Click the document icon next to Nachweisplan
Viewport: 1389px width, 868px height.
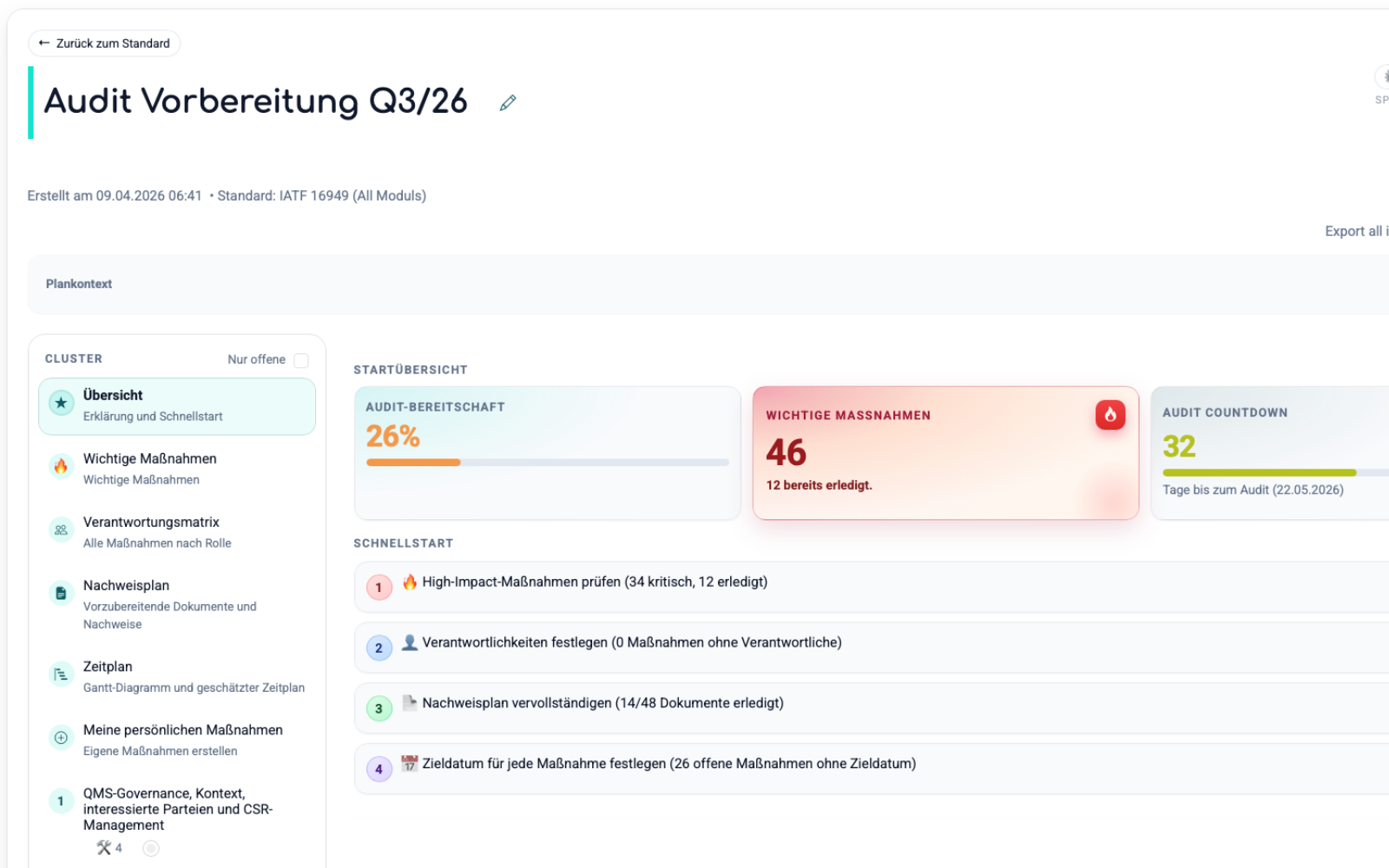pos(60,593)
